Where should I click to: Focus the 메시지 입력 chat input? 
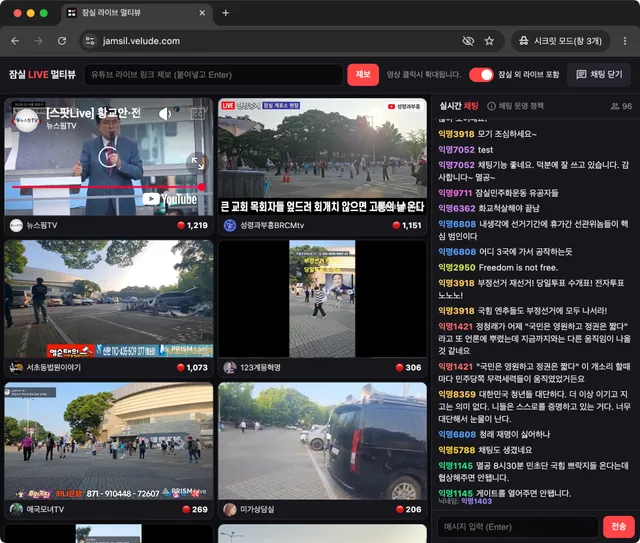[x=518, y=527]
